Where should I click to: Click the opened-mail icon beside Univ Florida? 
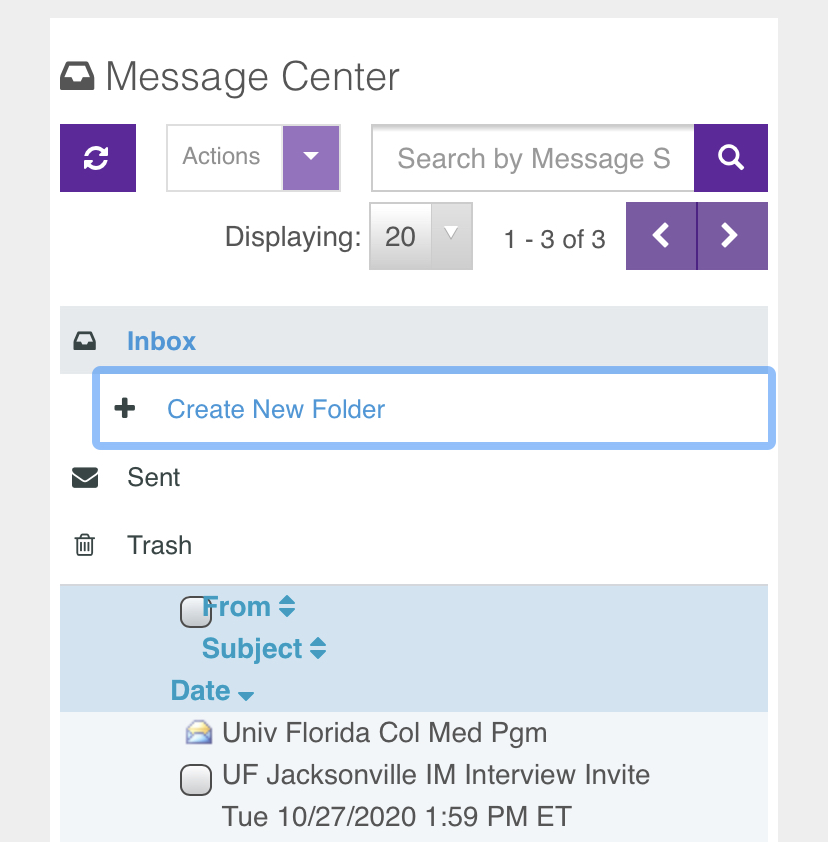tap(199, 733)
